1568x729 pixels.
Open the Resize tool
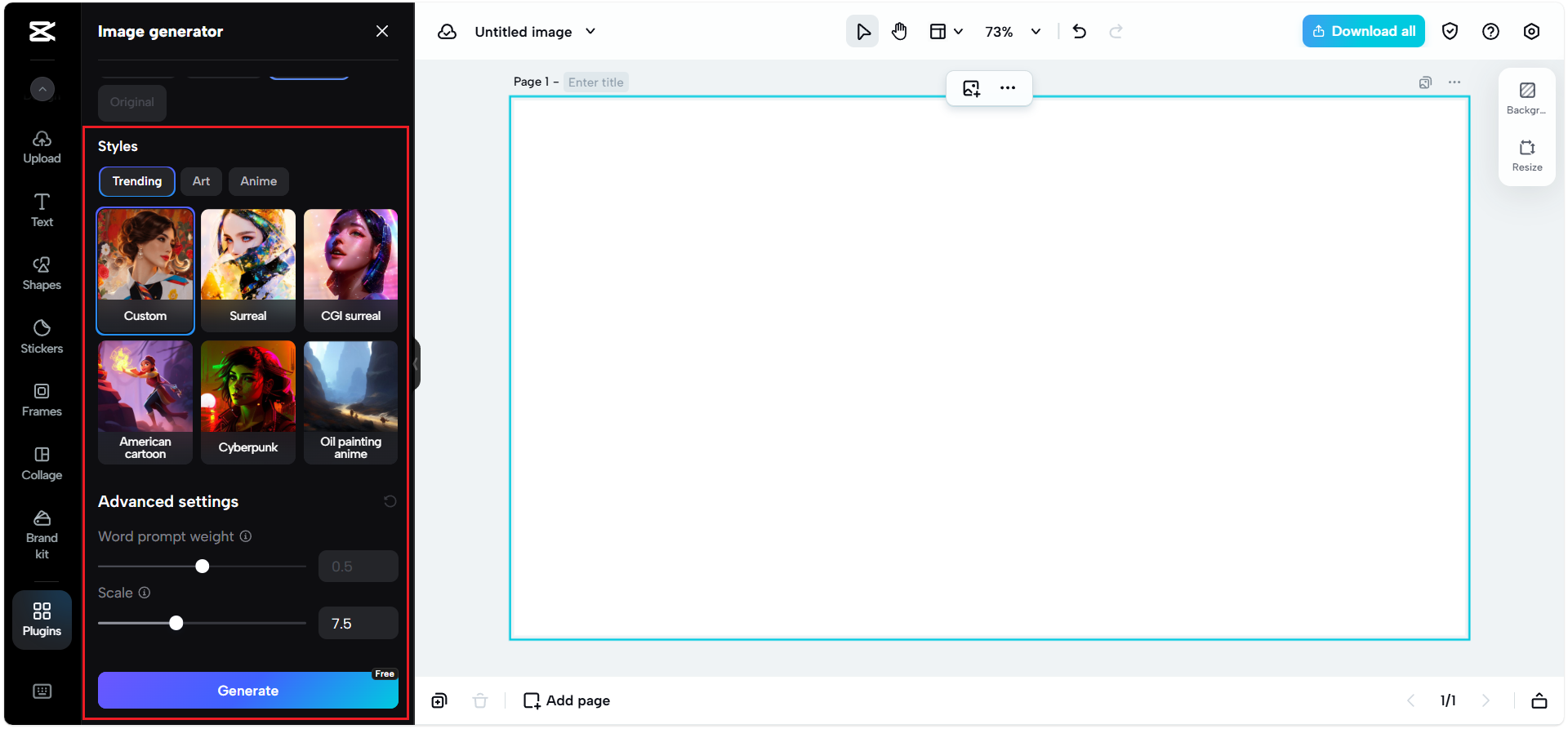[1526, 155]
